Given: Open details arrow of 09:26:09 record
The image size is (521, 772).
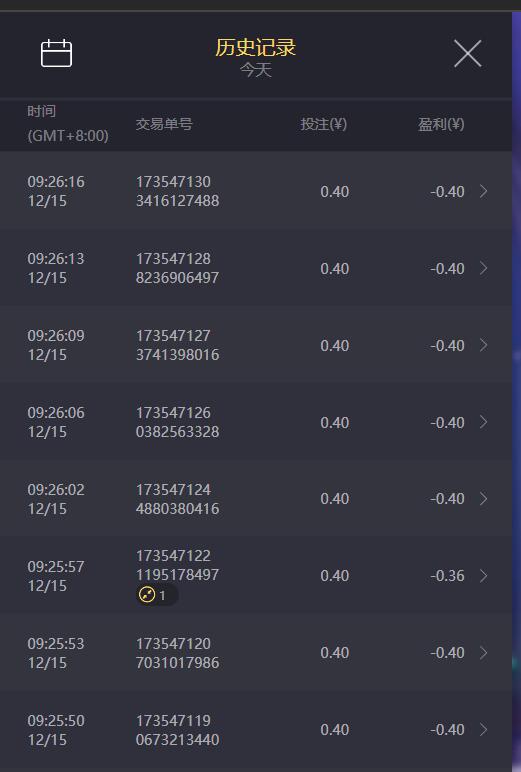Looking at the screenshot, I should [484, 345].
